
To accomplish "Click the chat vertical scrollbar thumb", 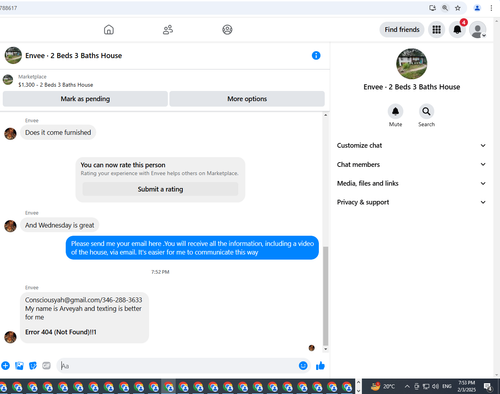I will point(326,296).
